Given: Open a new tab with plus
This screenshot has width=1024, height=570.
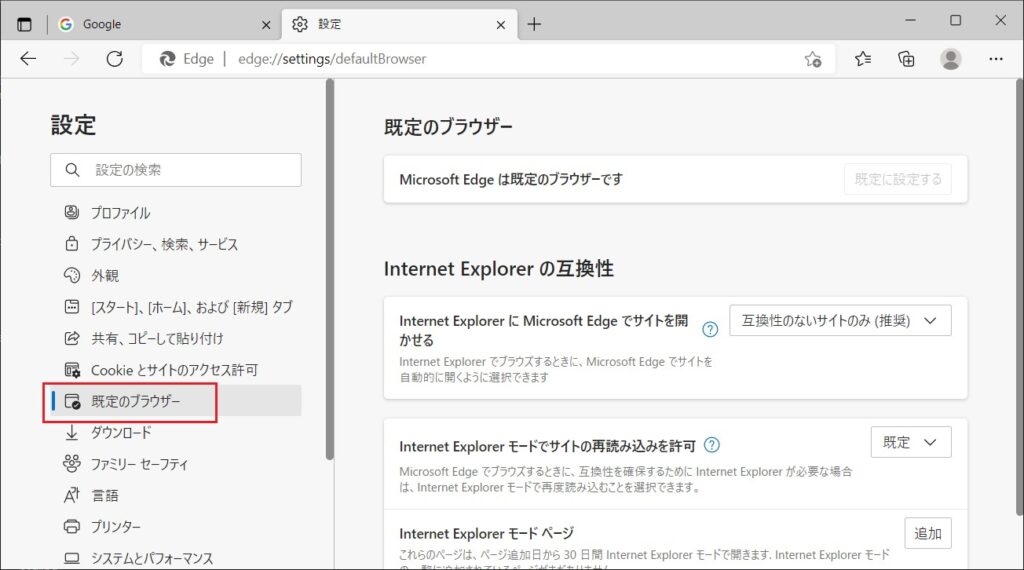Looking at the screenshot, I should (x=534, y=24).
